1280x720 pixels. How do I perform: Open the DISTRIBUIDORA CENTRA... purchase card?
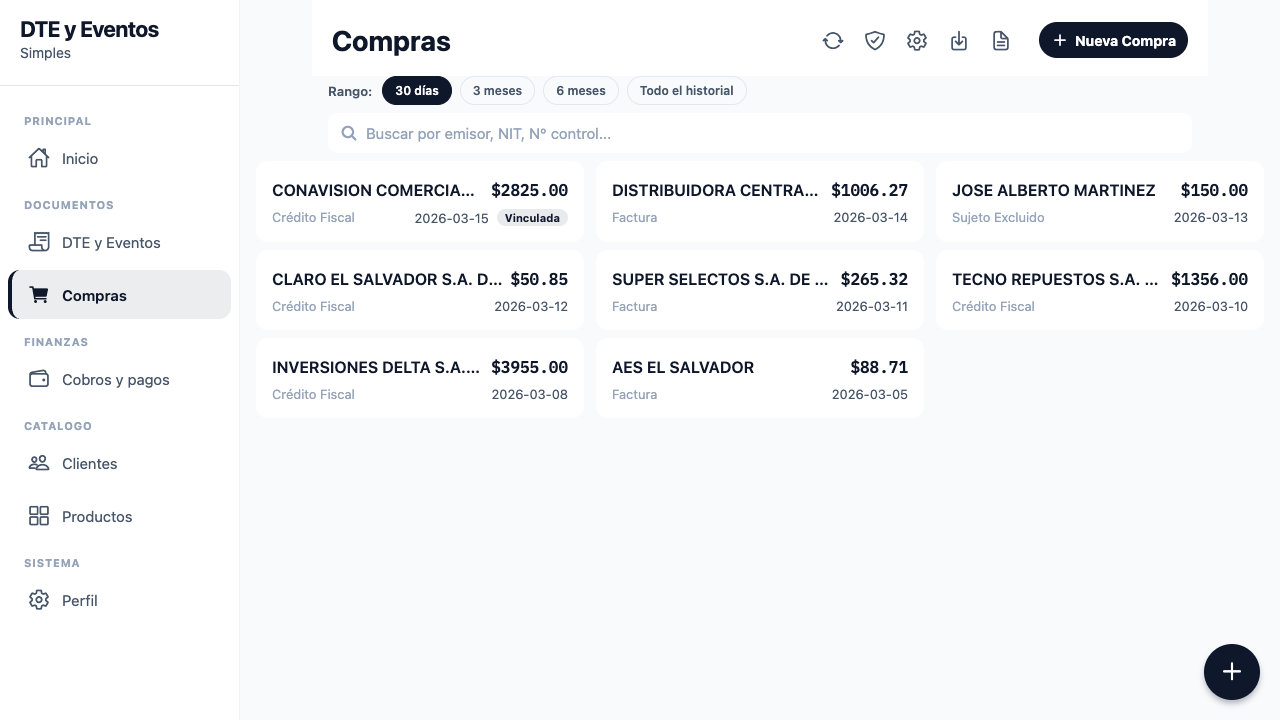760,202
